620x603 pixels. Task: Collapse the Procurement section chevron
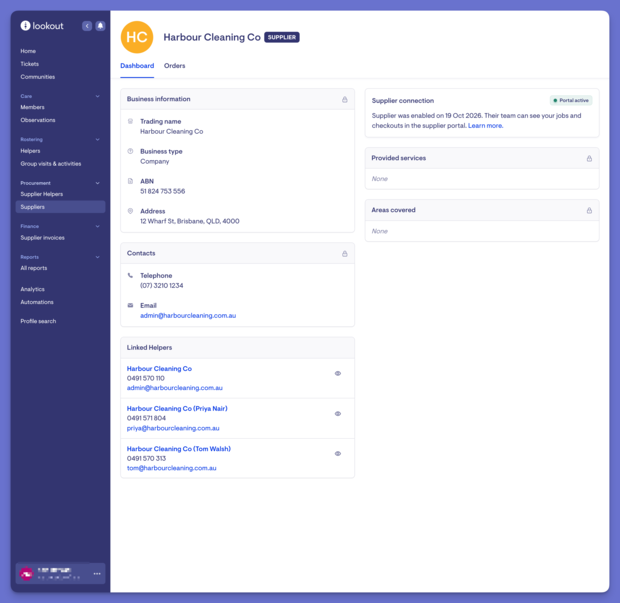point(98,183)
